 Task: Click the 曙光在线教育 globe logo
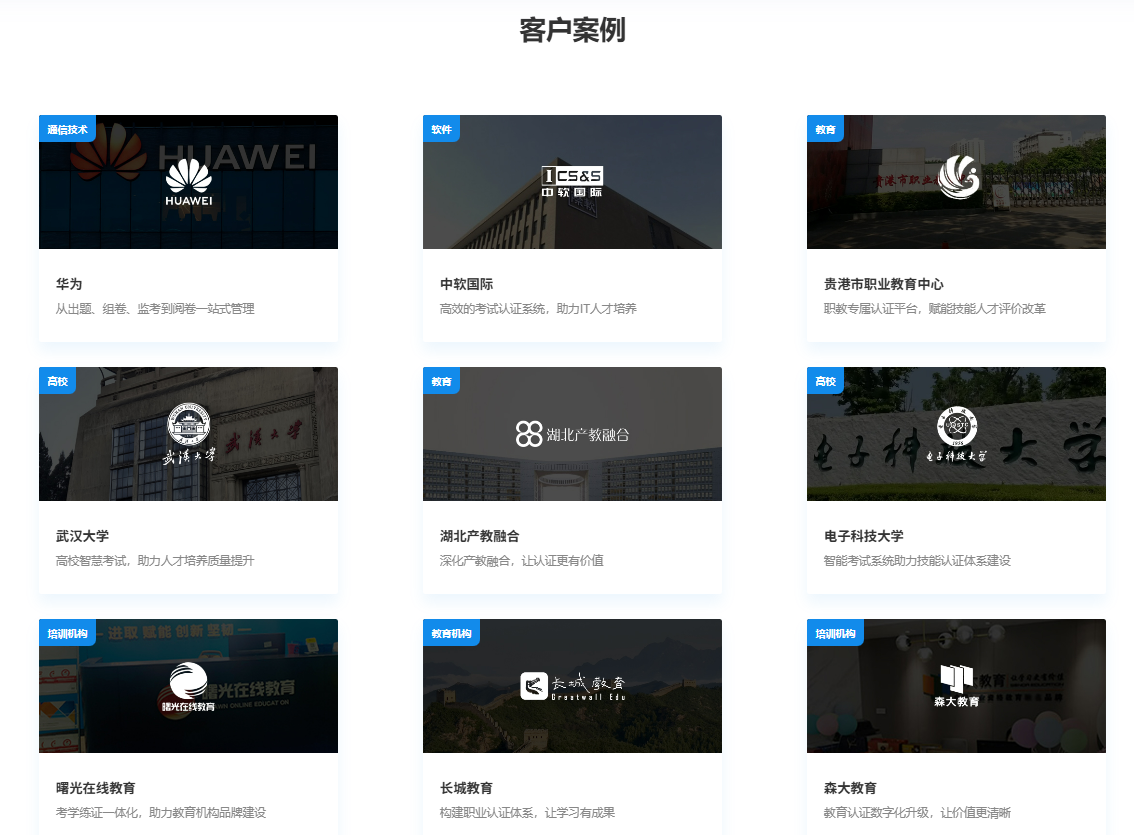tap(189, 687)
